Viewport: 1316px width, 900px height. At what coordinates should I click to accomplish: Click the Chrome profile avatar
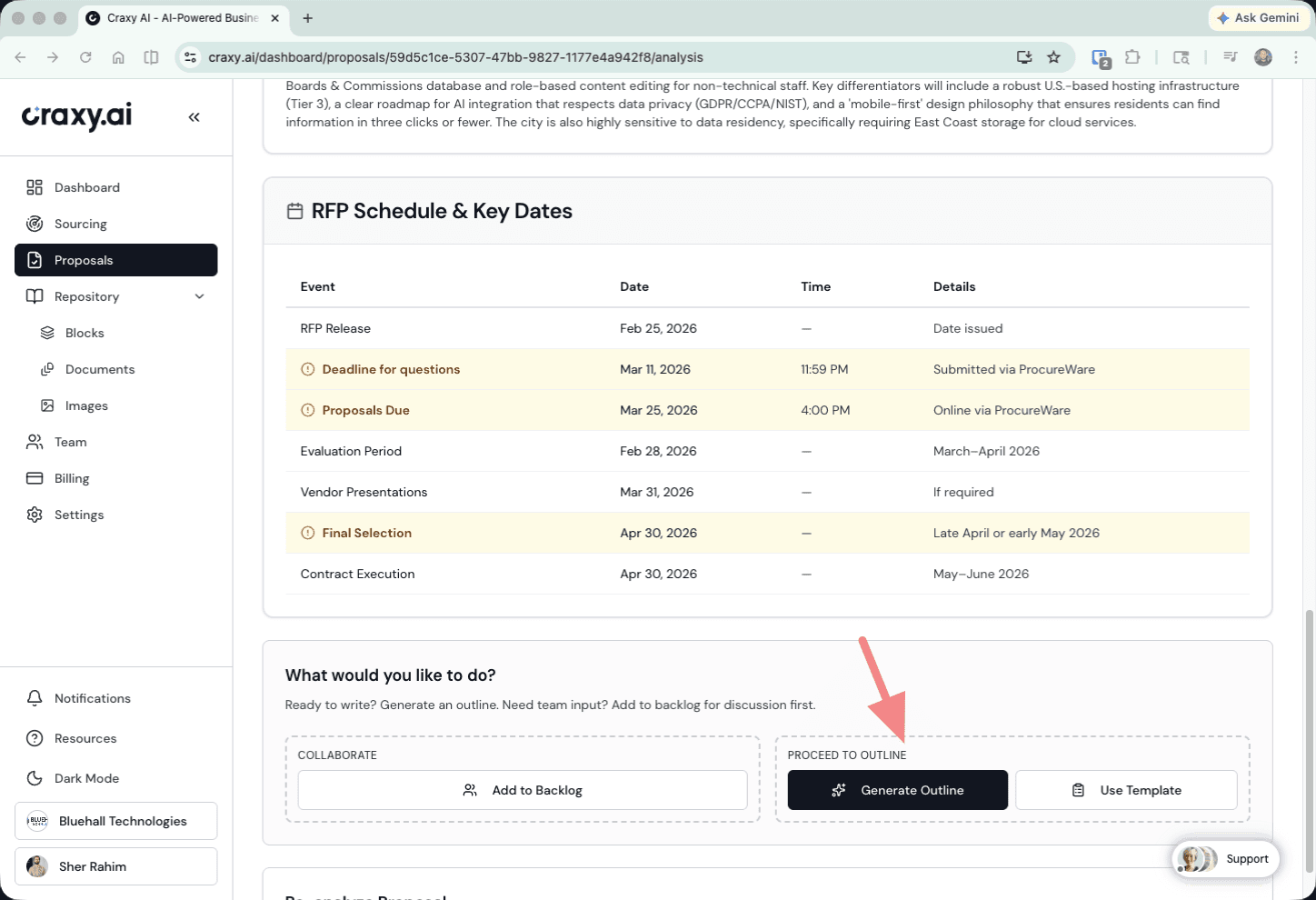[1263, 57]
